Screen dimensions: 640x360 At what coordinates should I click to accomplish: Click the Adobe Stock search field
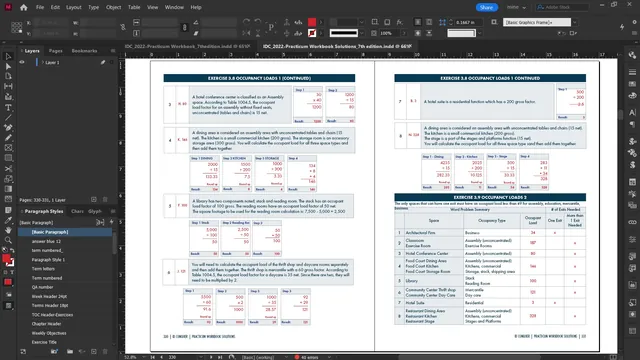pos(562,7)
